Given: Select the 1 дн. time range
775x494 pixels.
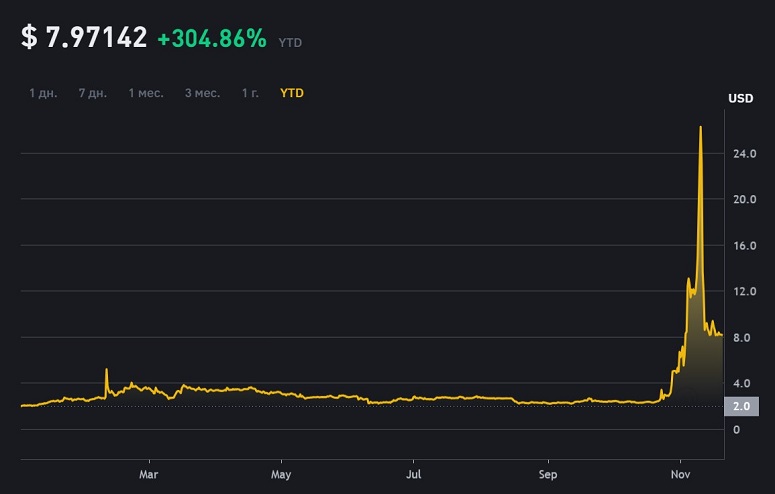Looking at the screenshot, I should click(43, 93).
